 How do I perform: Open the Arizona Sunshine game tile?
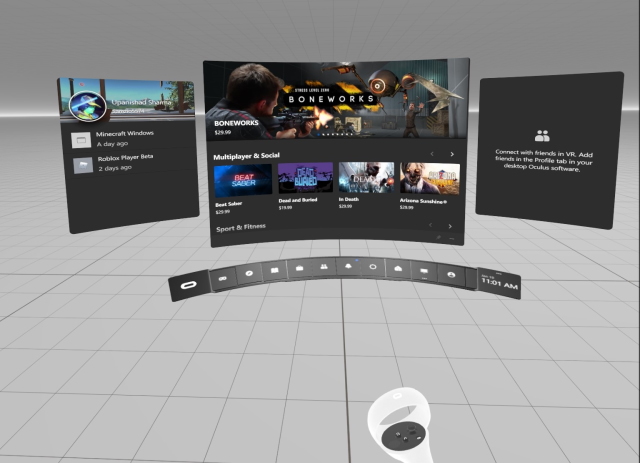(x=429, y=180)
